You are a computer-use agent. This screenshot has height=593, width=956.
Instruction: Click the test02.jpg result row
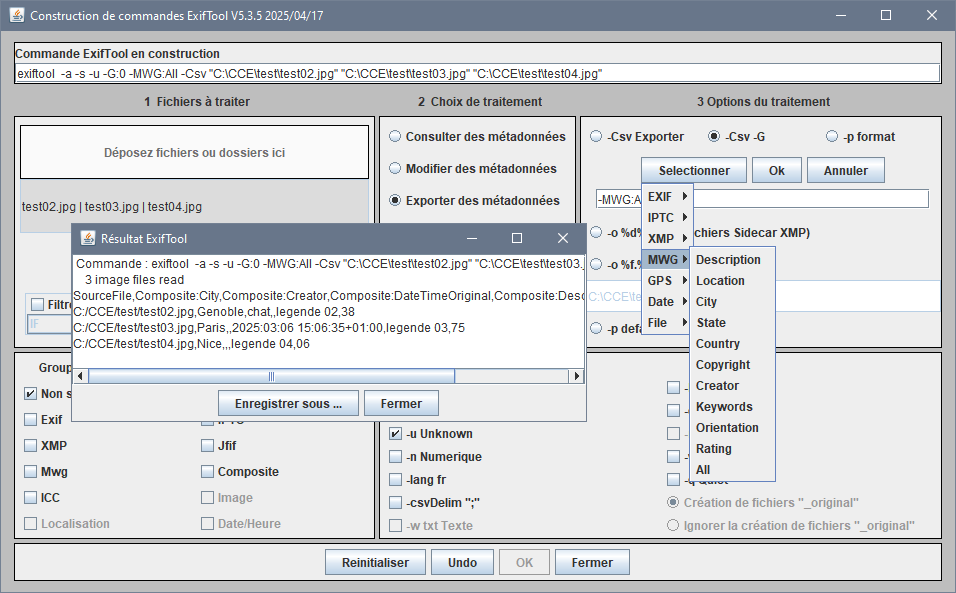click(214, 312)
